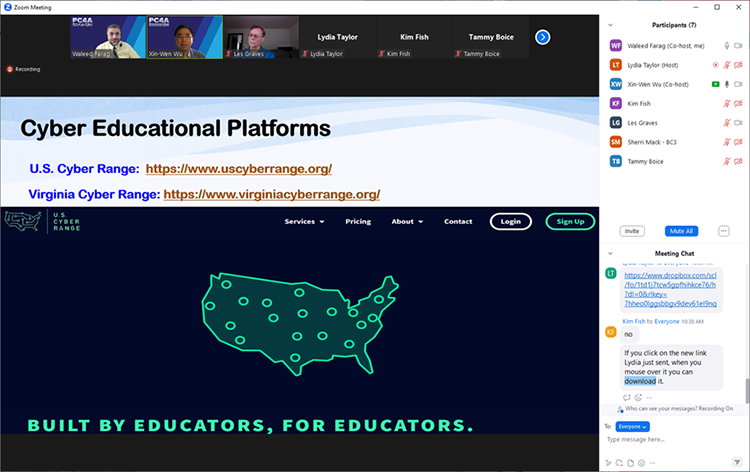Click the message more-options ellipsis
Screen dimensions: 750x472
649,397
